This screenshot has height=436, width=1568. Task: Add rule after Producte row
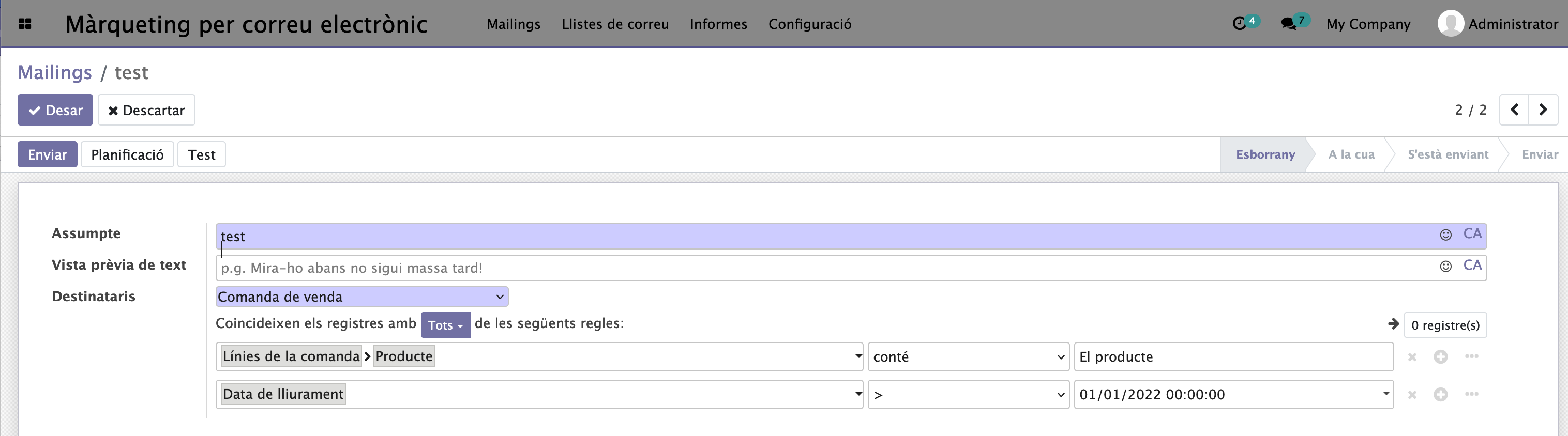pyautogui.click(x=1440, y=357)
